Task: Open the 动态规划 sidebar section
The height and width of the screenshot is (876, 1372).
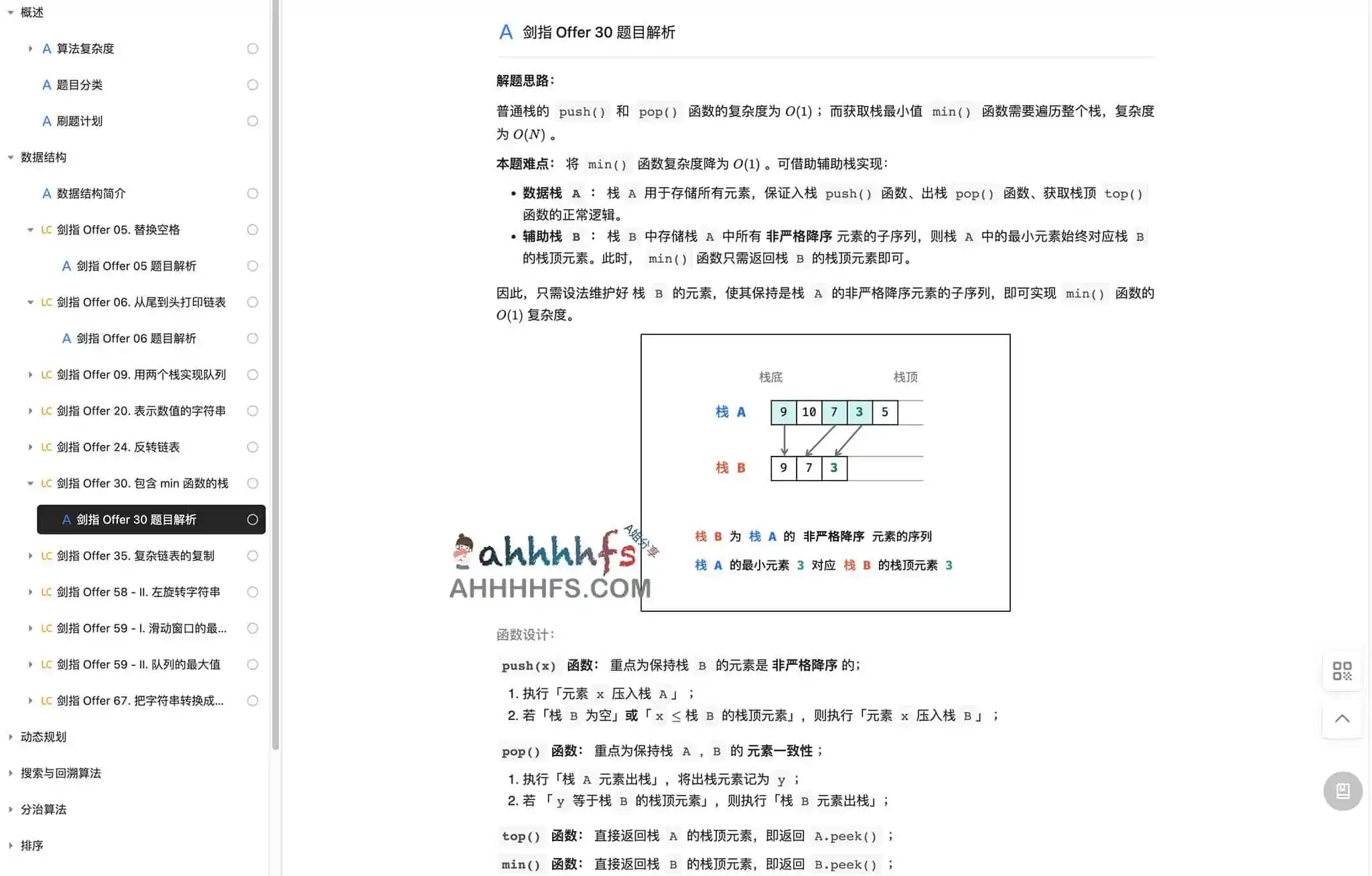Action: 42,737
